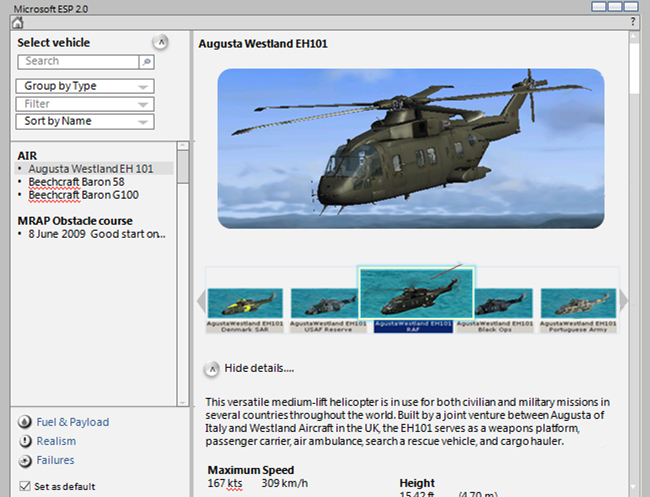Open the Group by Type dropdown
This screenshot has height=497, width=650.
click(85, 86)
